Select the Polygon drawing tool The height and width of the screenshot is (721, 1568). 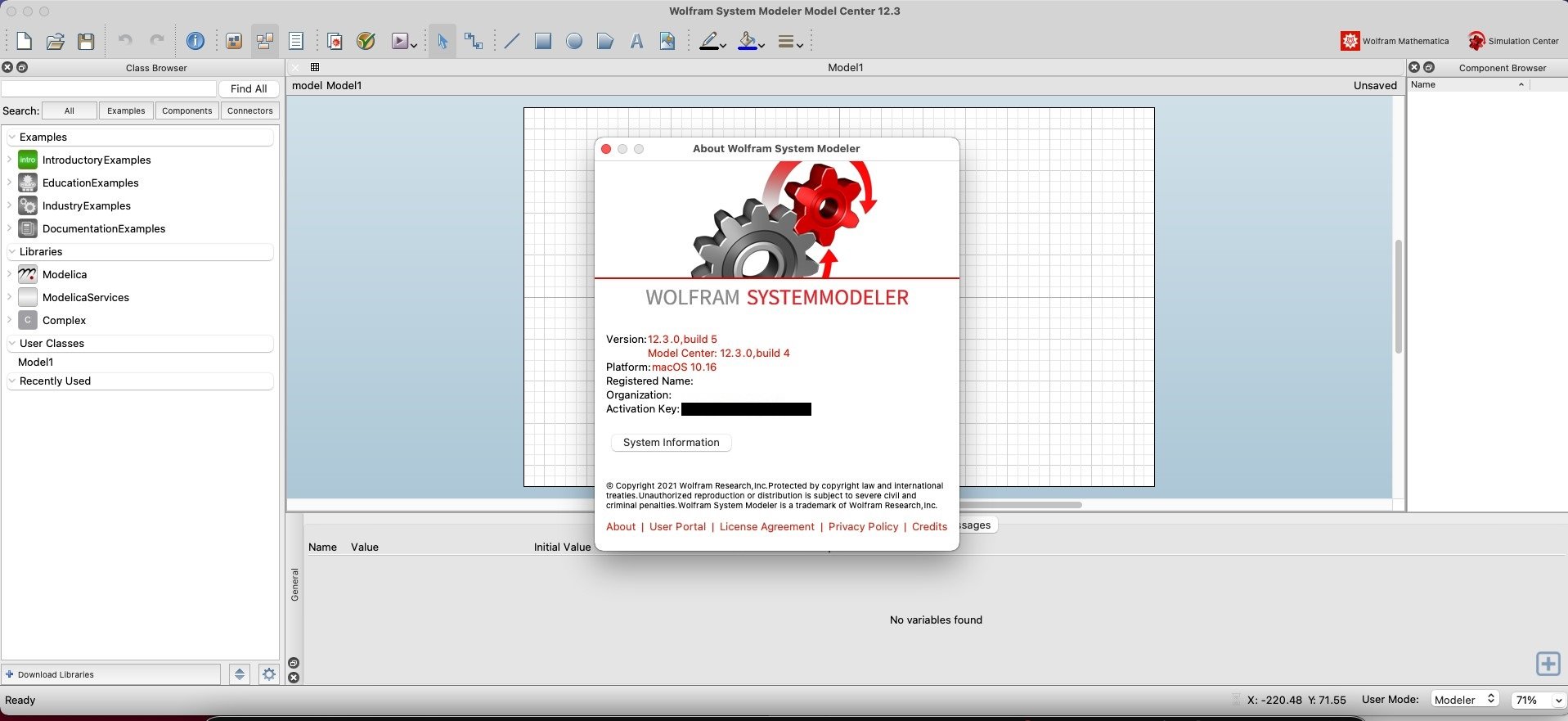[x=605, y=41]
